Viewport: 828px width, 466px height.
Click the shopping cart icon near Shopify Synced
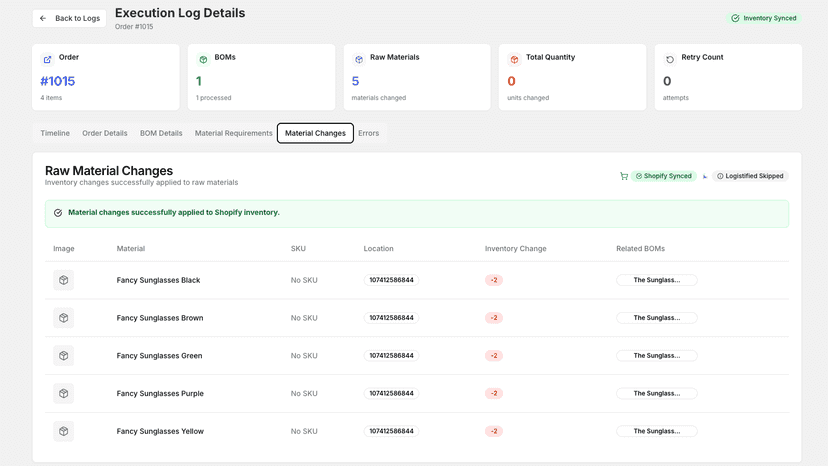click(x=624, y=176)
